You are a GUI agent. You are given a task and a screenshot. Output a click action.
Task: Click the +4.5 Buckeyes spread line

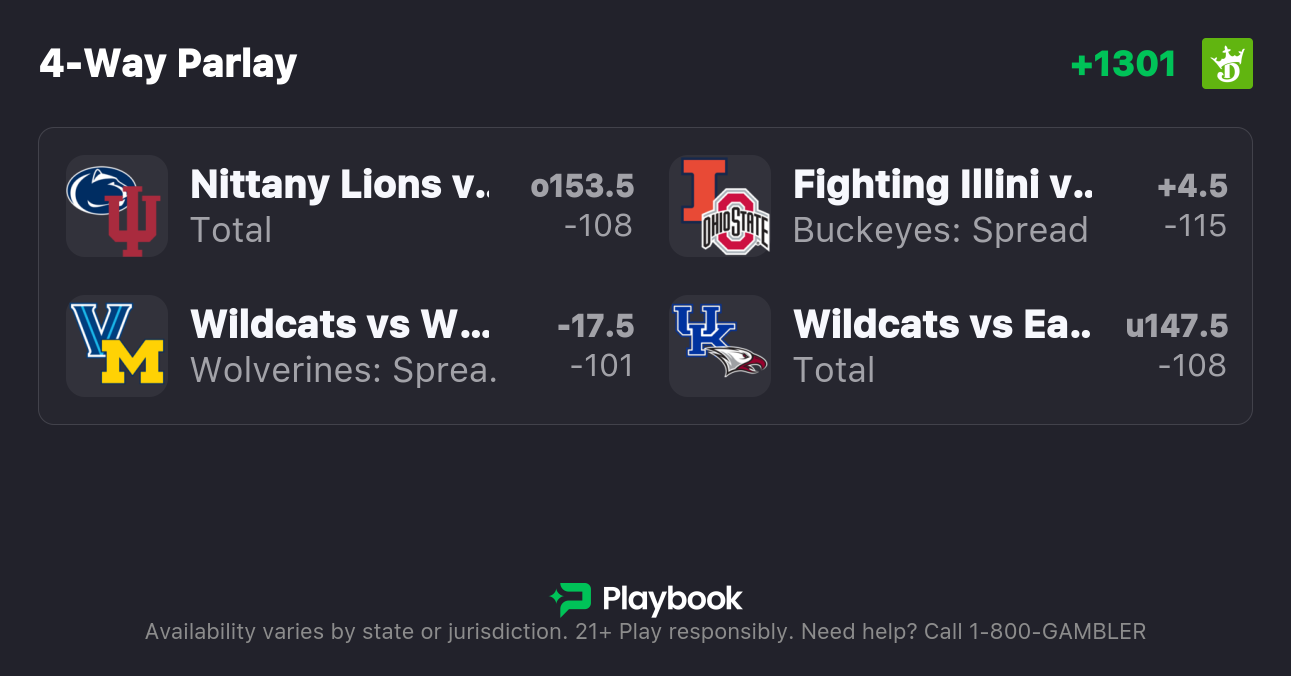point(1192,186)
